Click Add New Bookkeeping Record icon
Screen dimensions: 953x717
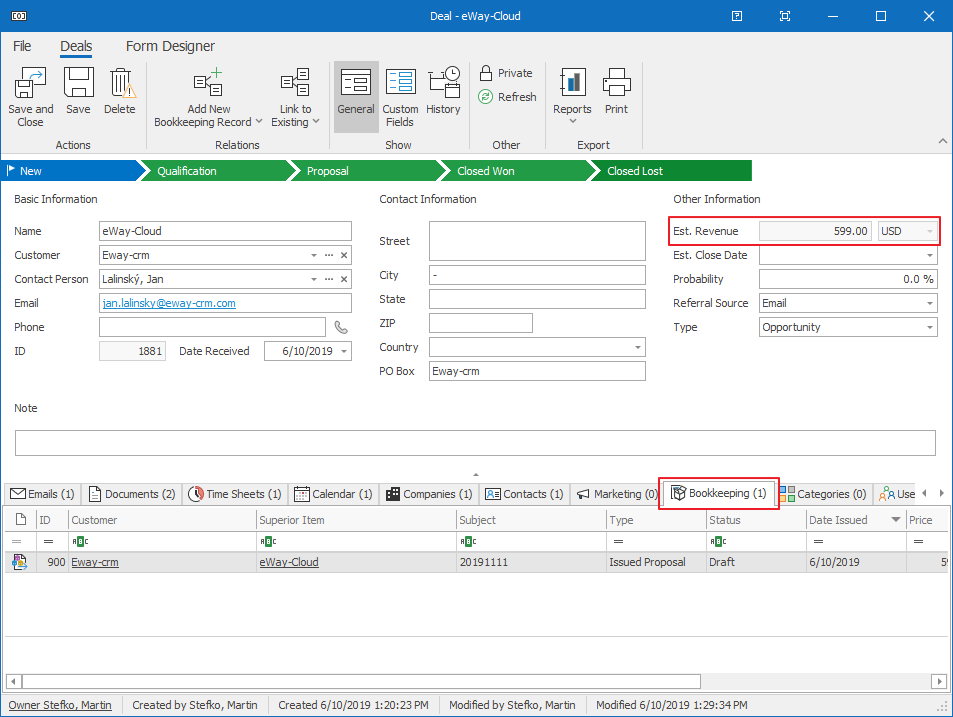tap(208, 83)
